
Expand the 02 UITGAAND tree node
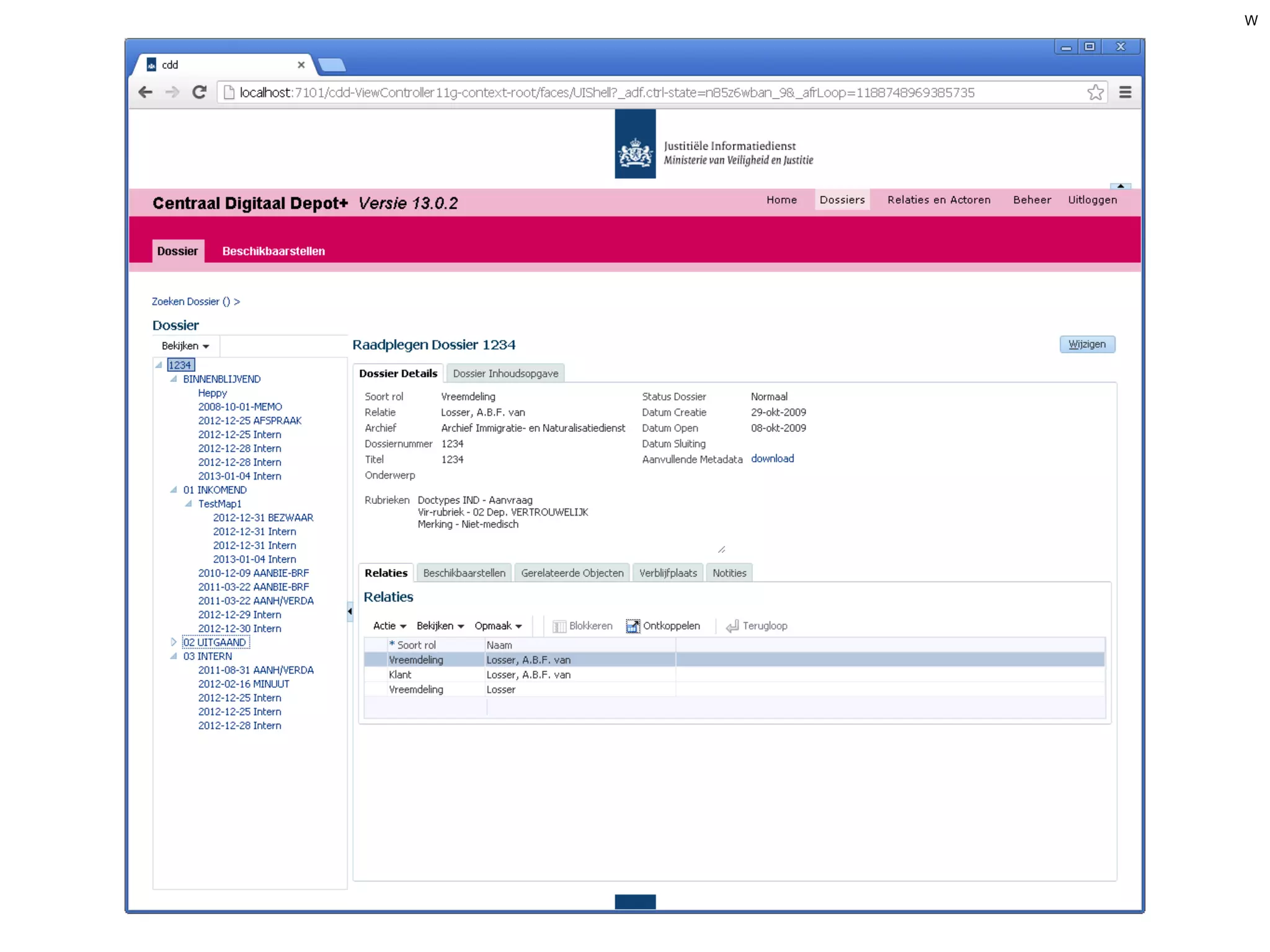pos(174,642)
